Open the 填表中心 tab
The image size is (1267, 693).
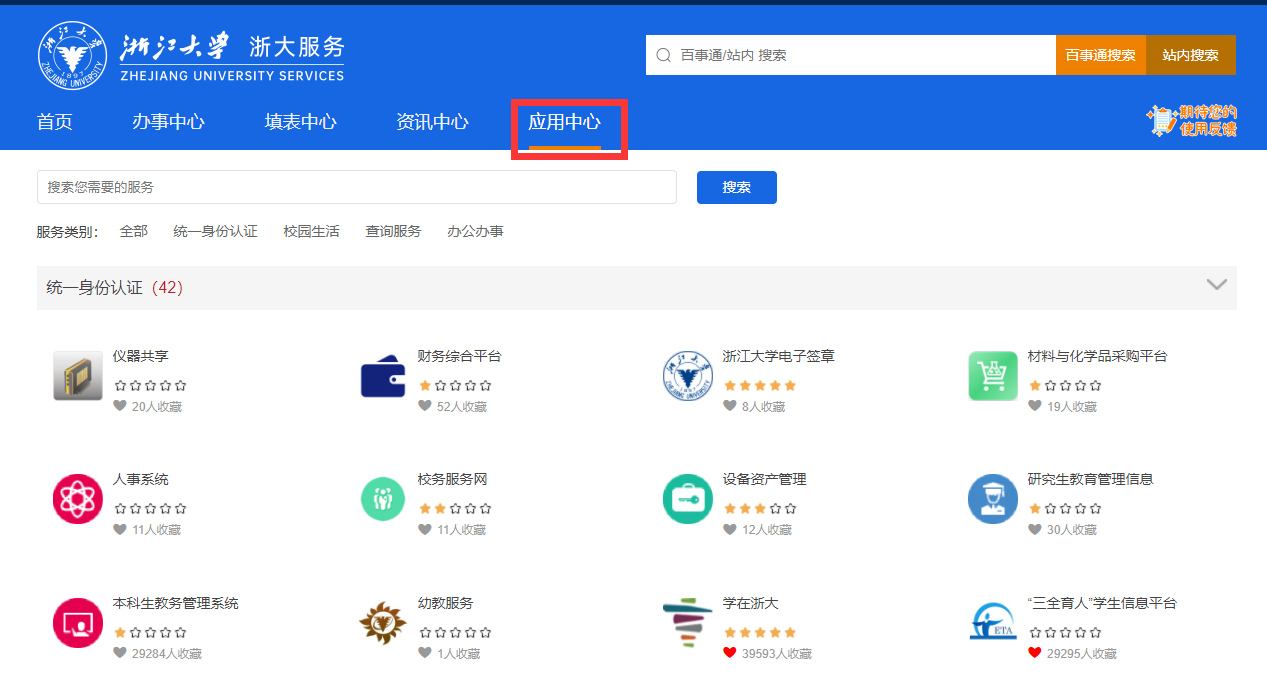point(301,122)
